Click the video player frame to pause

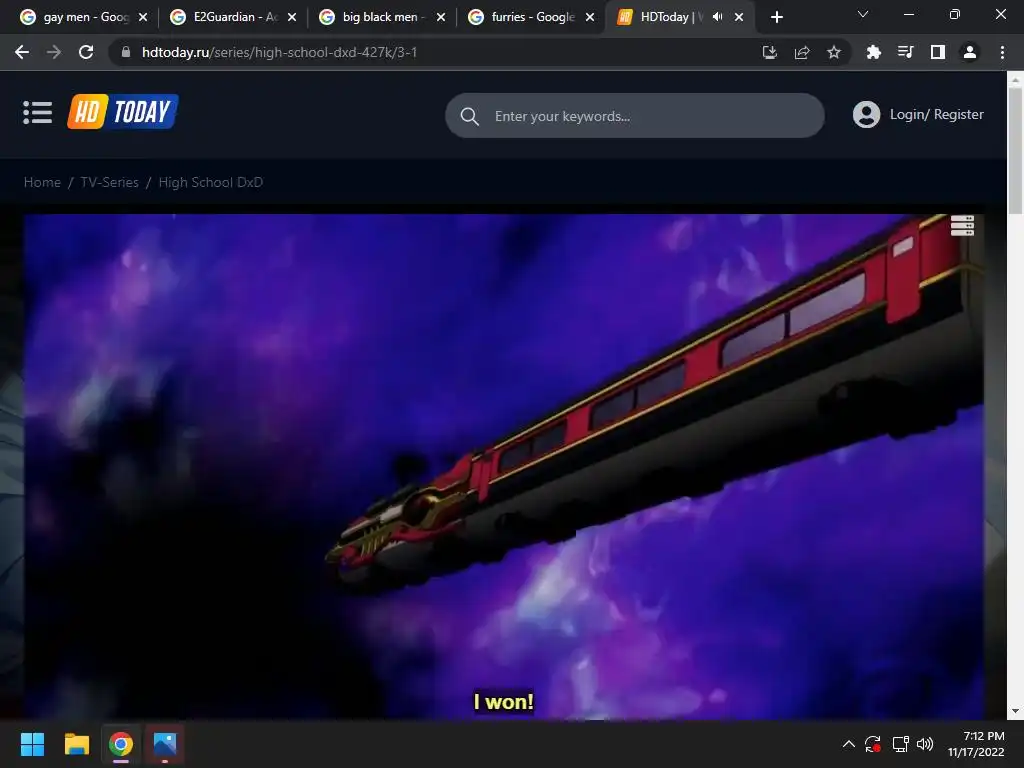coord(504,466)
